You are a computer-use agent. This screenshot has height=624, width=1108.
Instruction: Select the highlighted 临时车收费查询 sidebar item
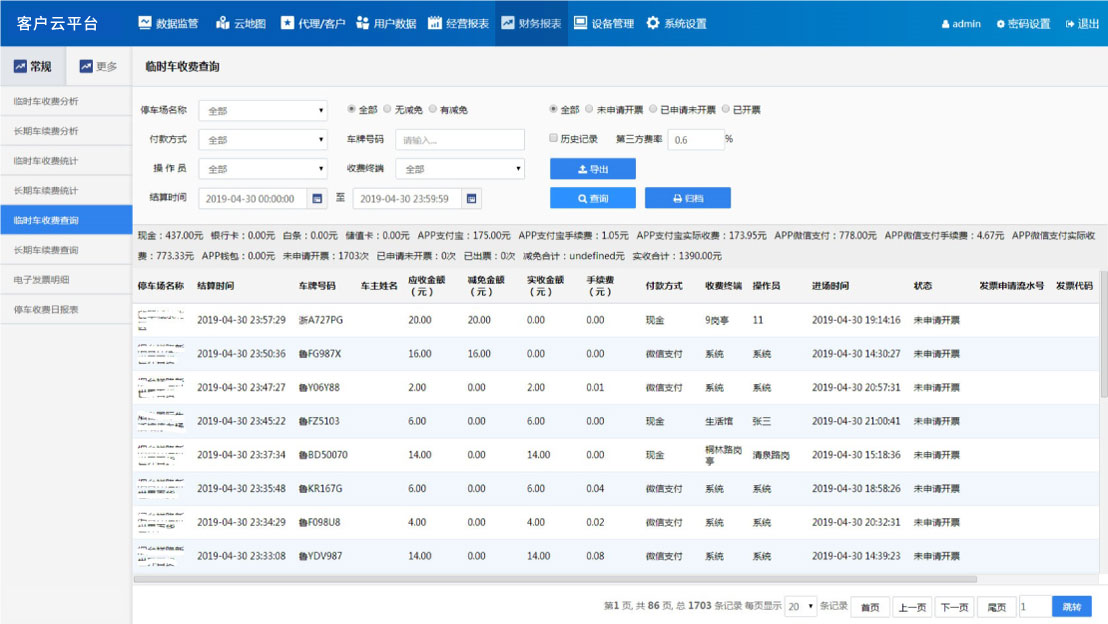tap(66, 220)
